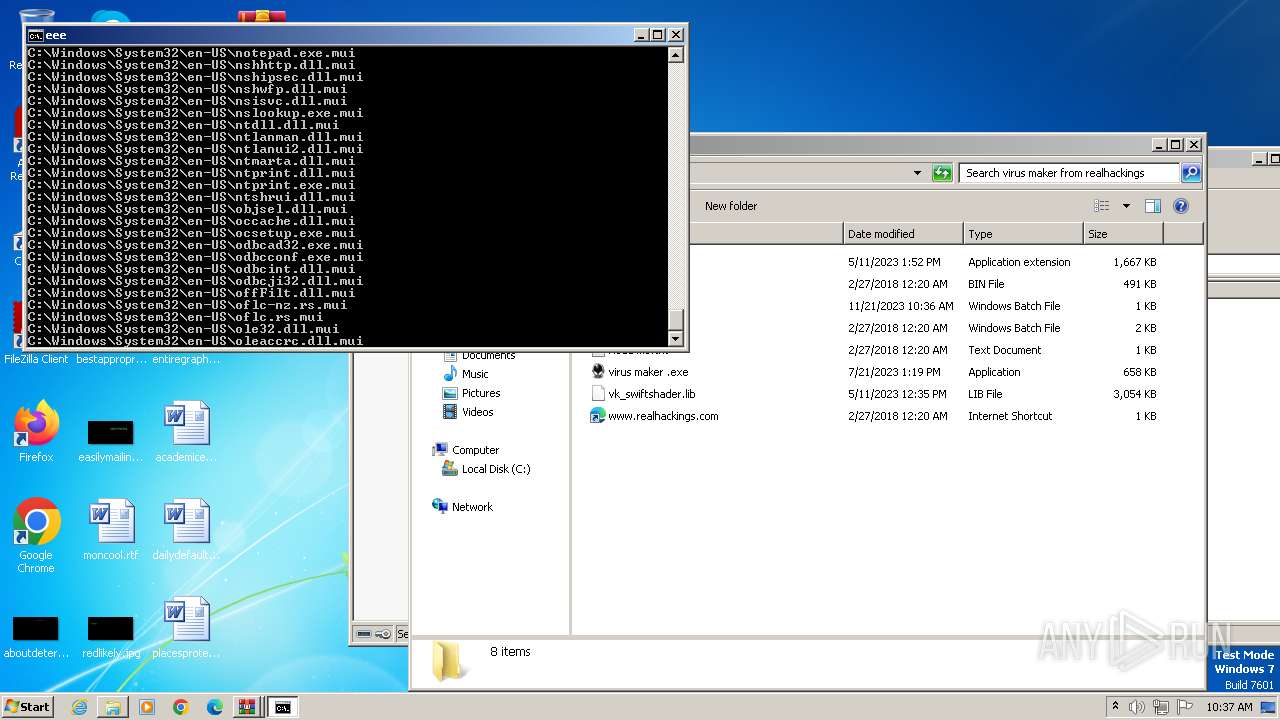Open Explorer help question mark icon

[1180, 206]
